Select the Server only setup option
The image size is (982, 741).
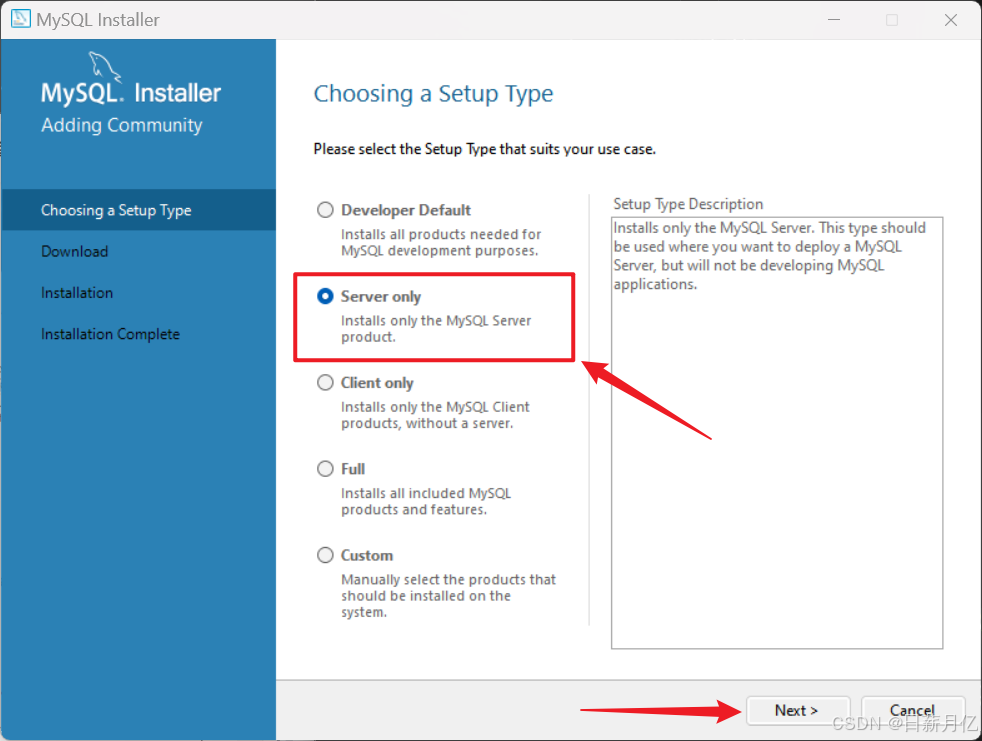click(325, 296)
